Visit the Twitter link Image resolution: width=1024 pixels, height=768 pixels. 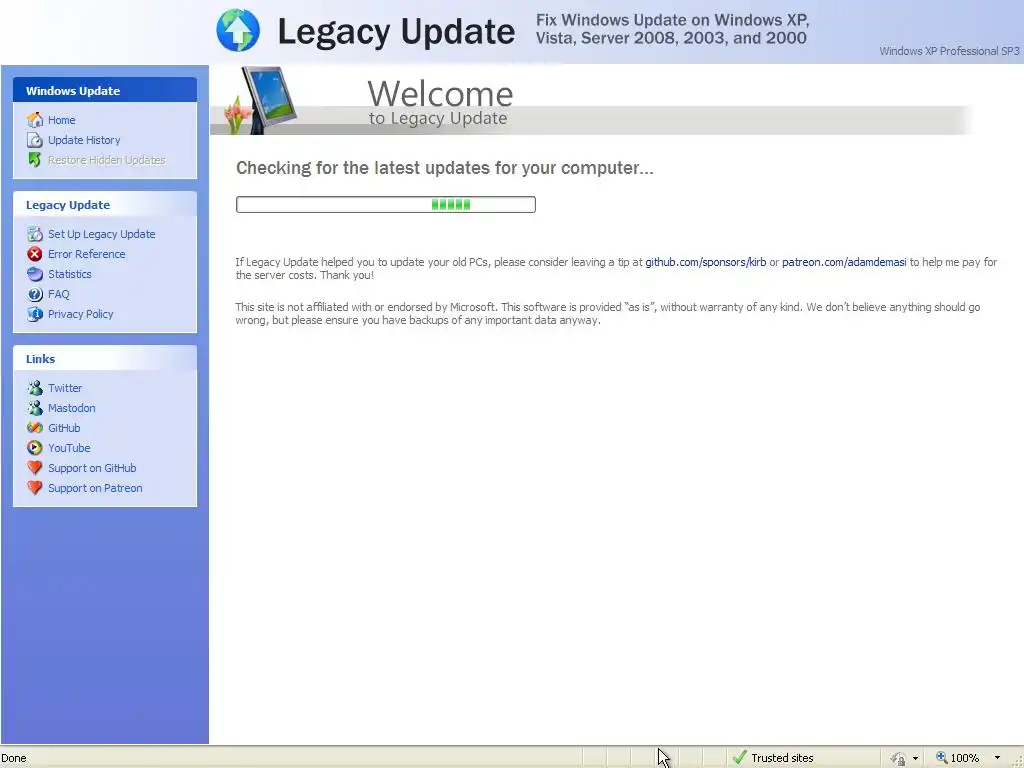(x=65, y=388)
